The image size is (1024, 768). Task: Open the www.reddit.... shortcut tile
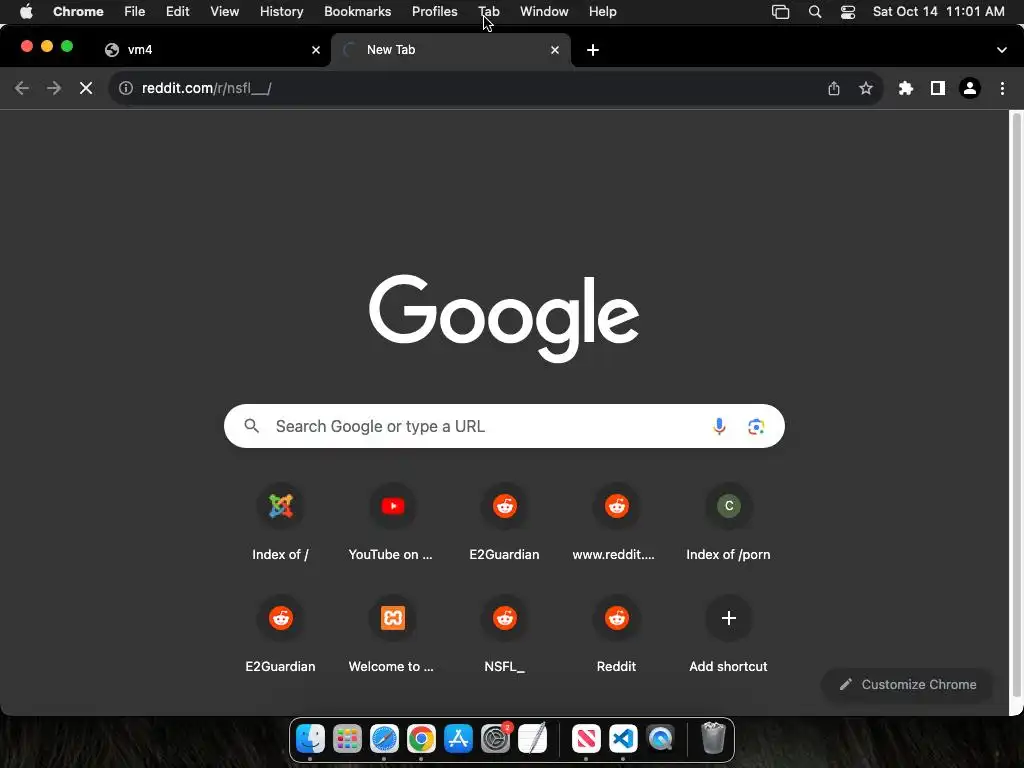tap(616, 524)
